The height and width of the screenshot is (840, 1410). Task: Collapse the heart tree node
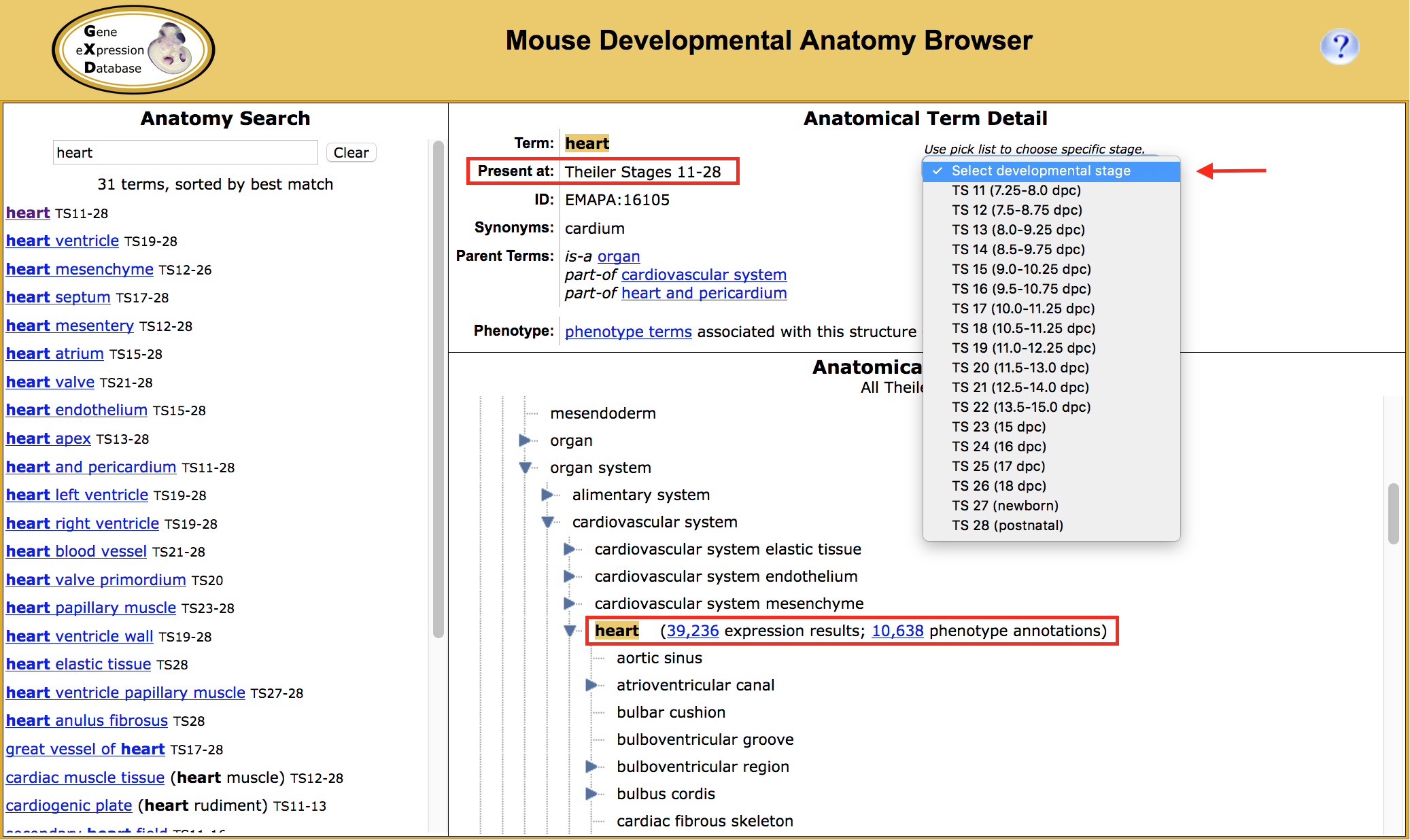pyautogui.click(x=570, y=631)
